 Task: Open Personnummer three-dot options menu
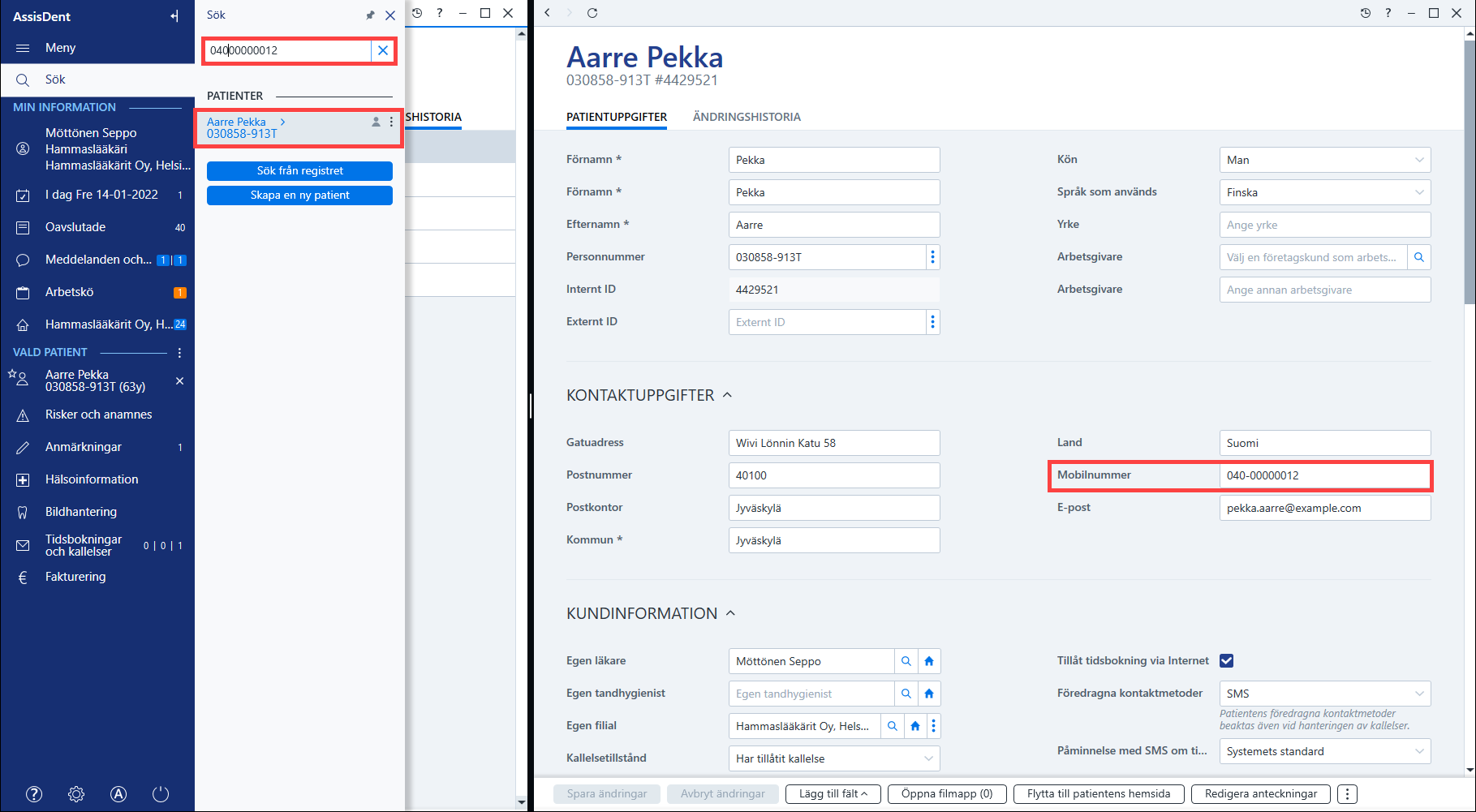click(x=933, y=257)
